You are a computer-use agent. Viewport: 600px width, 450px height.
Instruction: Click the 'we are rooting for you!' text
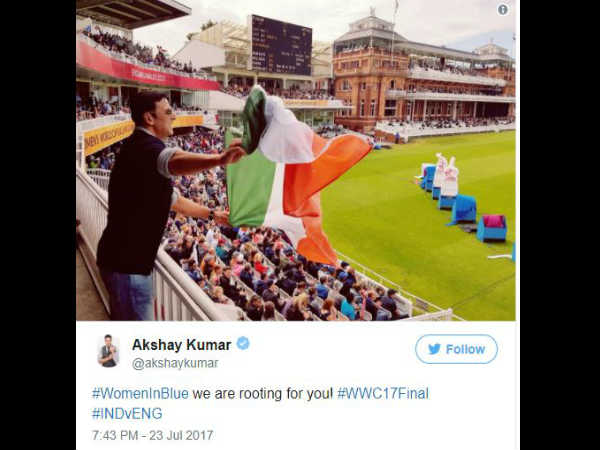click(x=262, y=393)
